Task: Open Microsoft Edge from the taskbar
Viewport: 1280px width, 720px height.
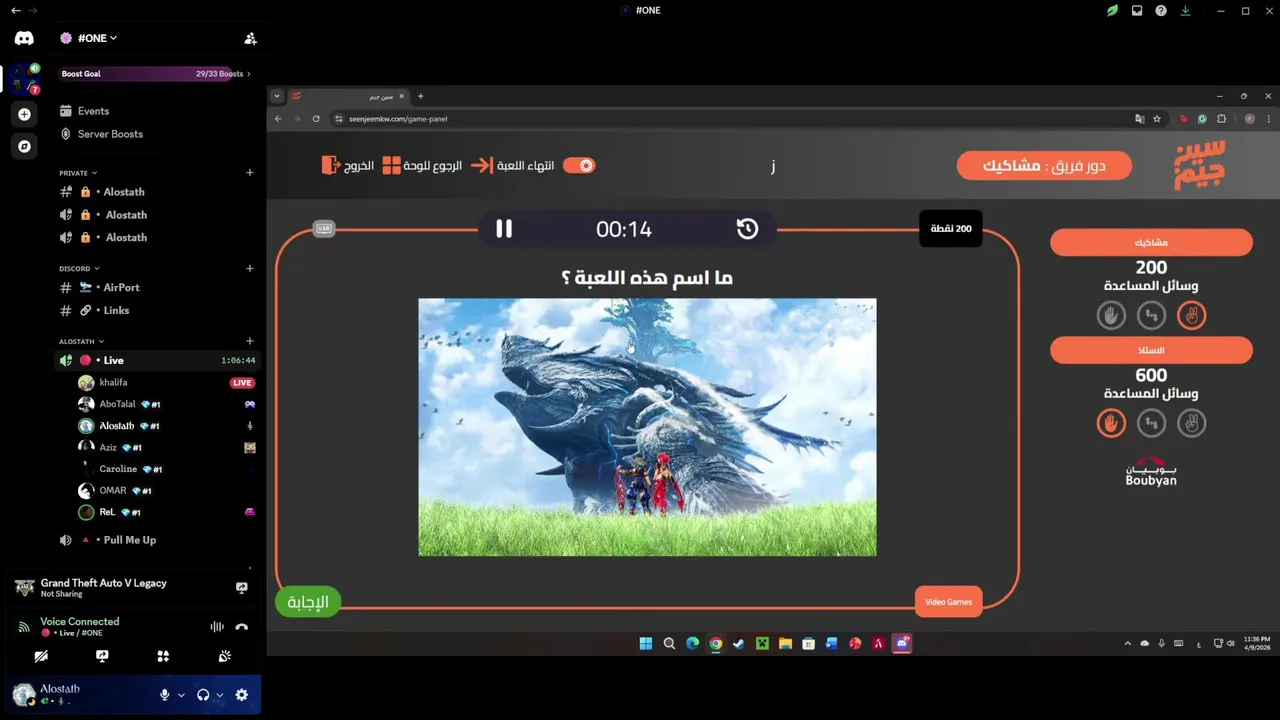Action: coord(692,644)
